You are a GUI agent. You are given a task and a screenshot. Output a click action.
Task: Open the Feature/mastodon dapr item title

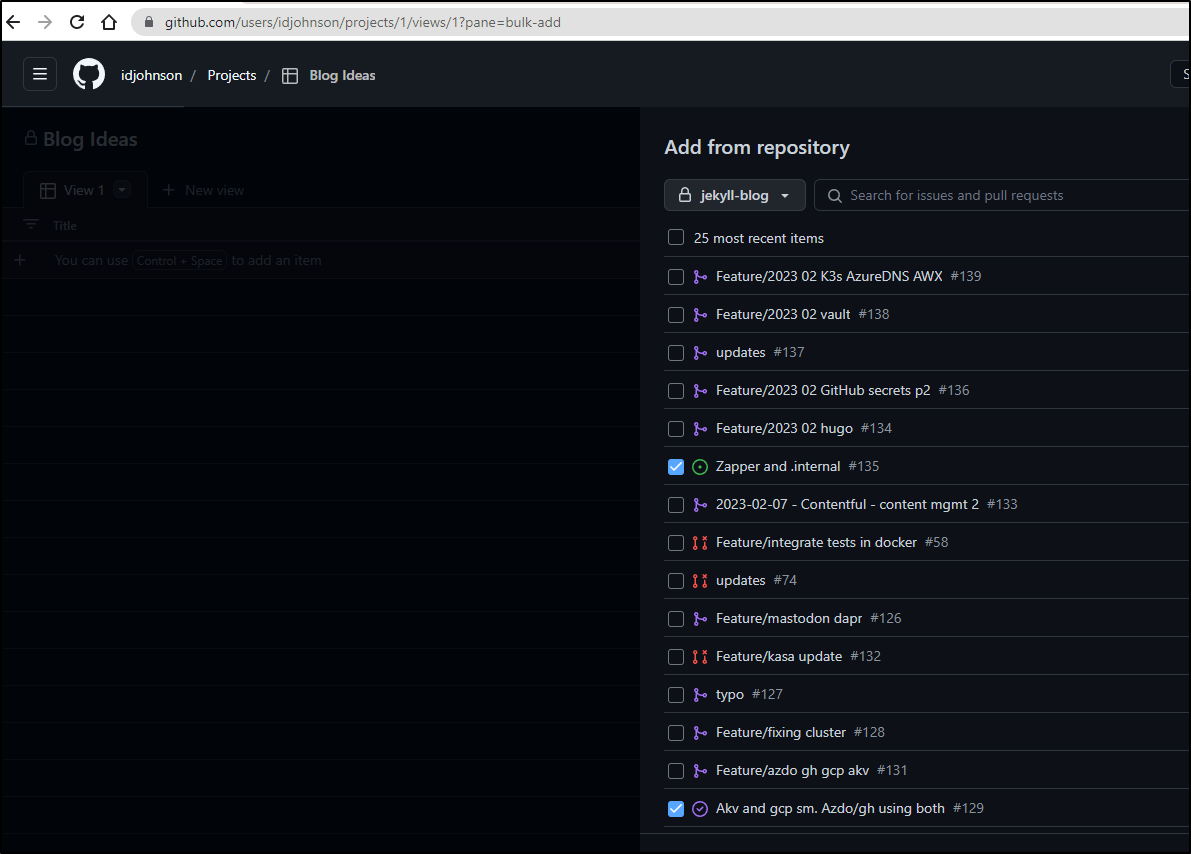tap(788, 618)
